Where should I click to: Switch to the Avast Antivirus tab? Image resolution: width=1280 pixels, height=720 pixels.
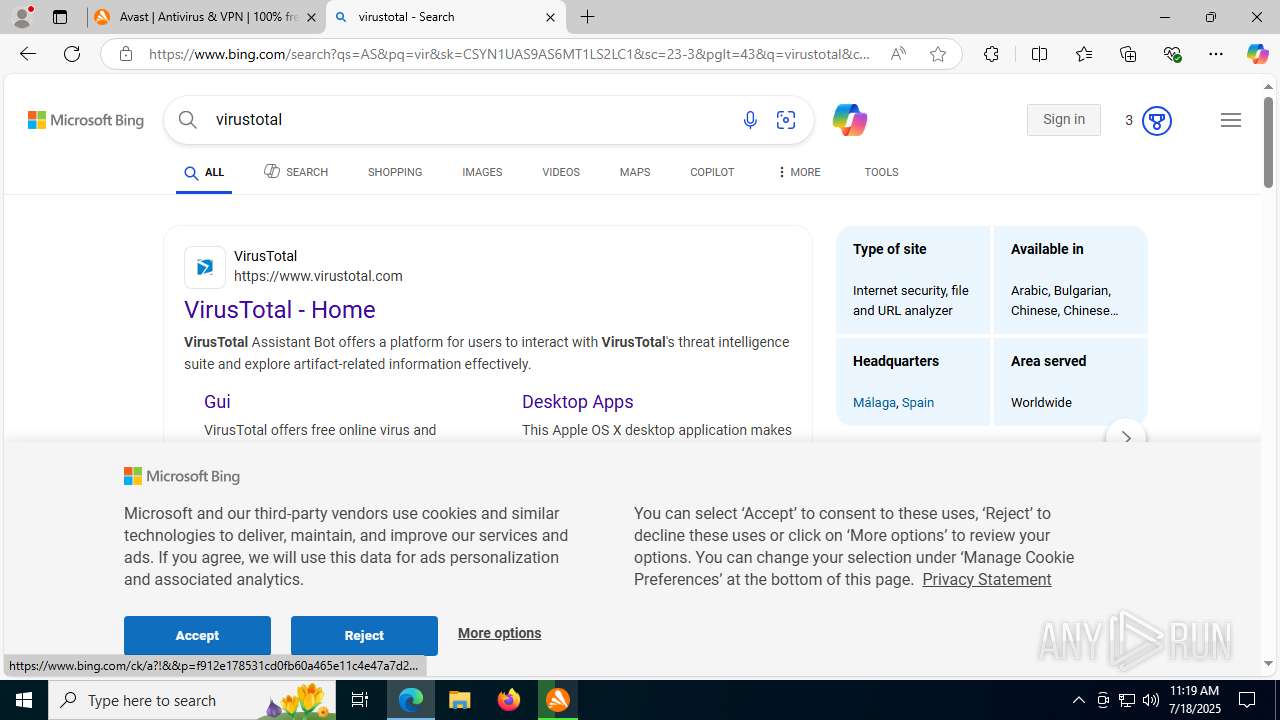click(x=206, y=17)
